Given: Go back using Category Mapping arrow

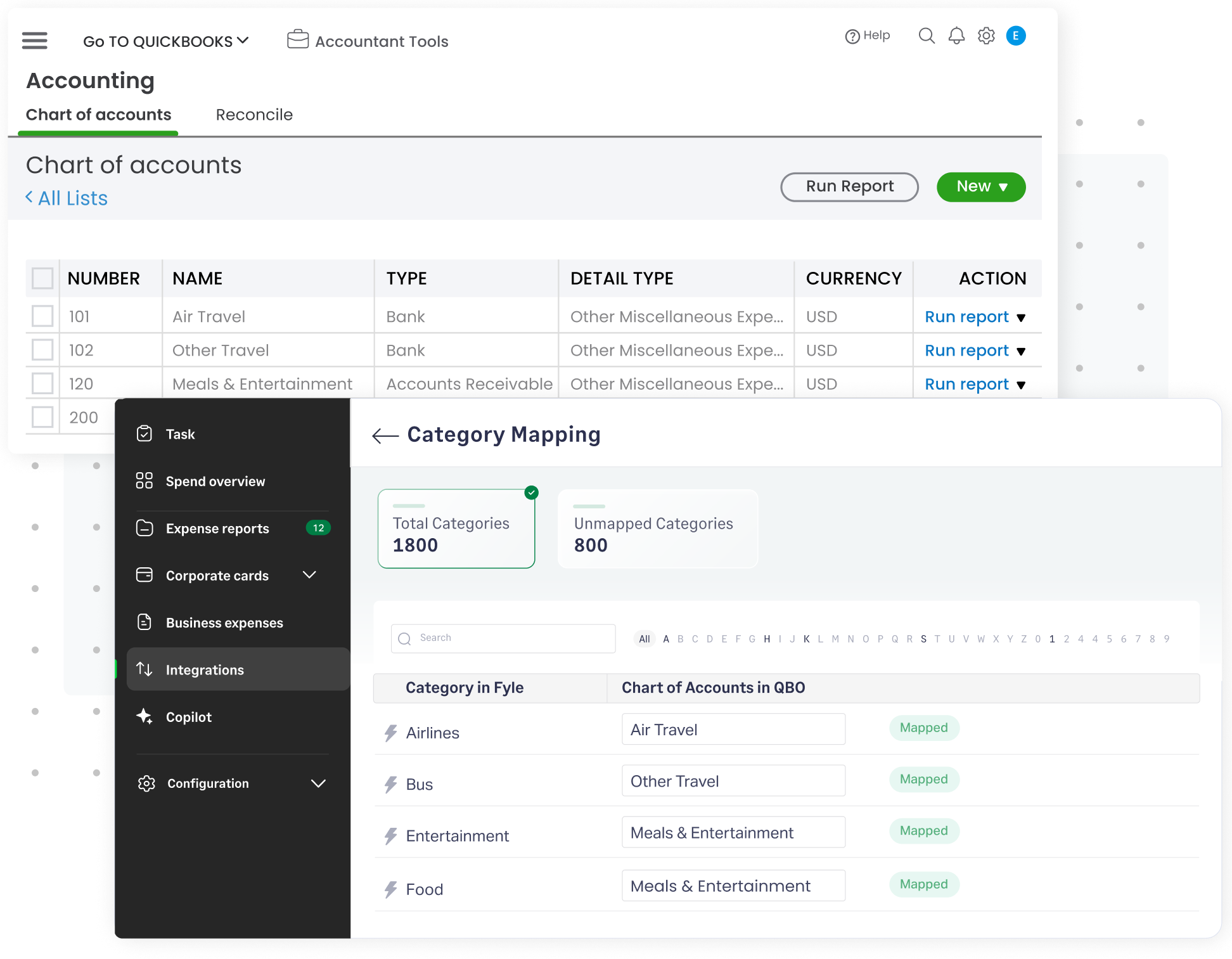Looking at the screenshot, I should 385,435.
